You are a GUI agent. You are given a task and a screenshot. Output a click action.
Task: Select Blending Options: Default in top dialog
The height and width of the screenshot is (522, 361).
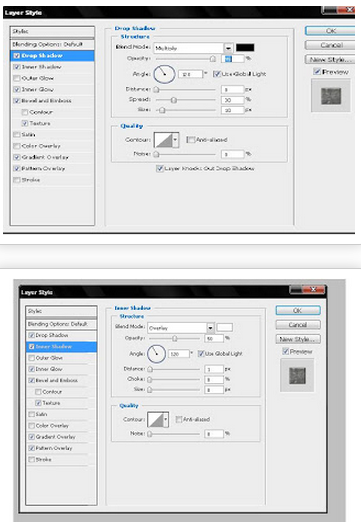pyautogui.click(x=52, y=44)
